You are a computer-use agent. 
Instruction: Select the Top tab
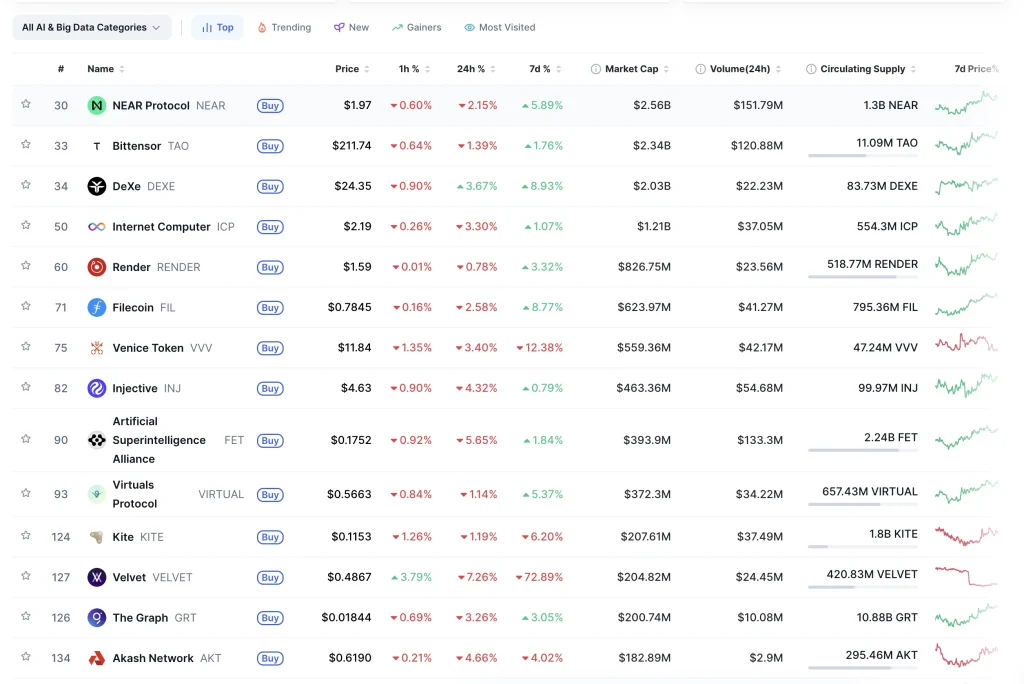pyautogui.click(x=217, y=27)
